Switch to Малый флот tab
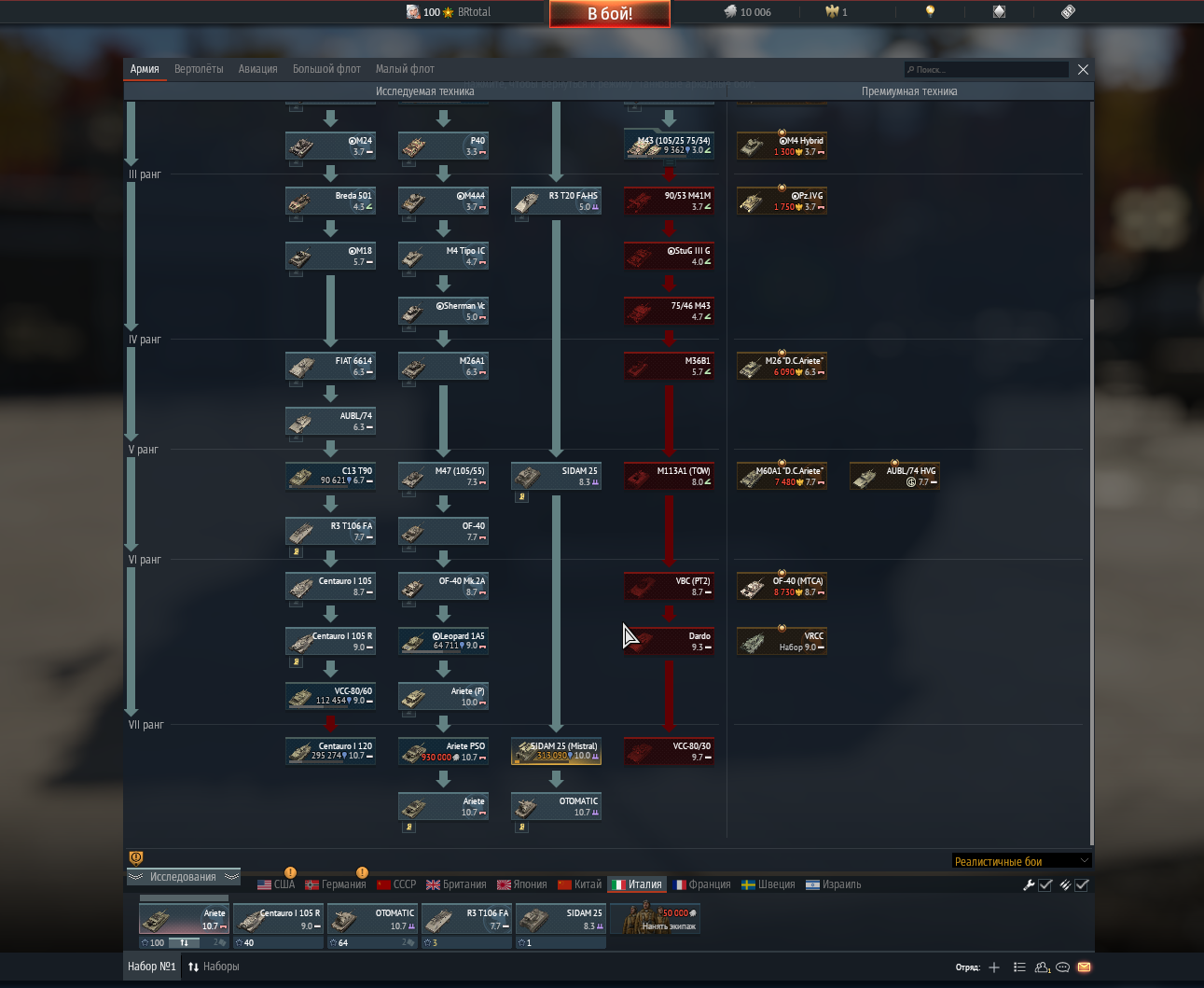 pyautogui.click(x=405, y=69)
